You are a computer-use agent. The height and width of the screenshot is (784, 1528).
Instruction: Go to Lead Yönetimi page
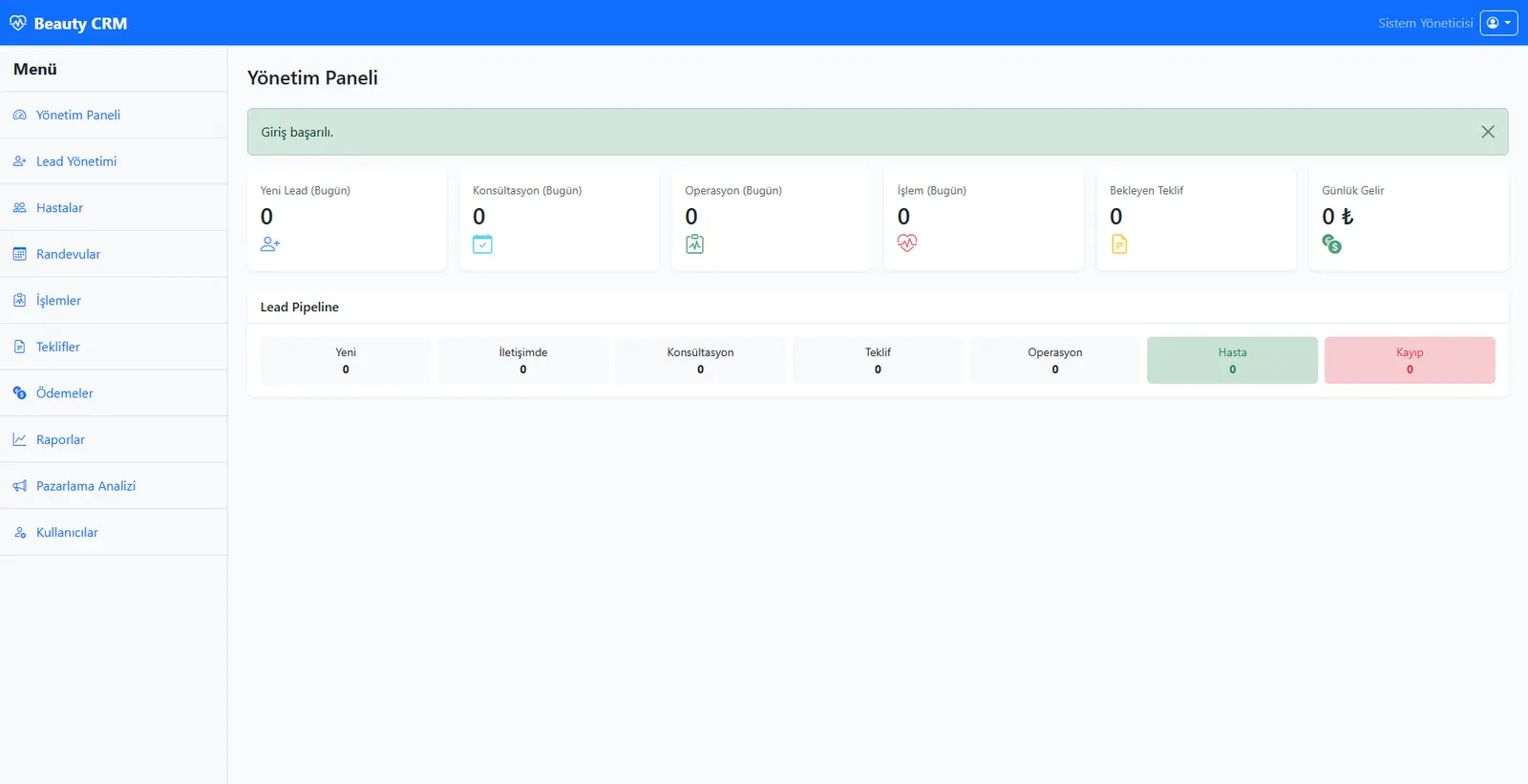pyautogui.click(x=114, y=161)
